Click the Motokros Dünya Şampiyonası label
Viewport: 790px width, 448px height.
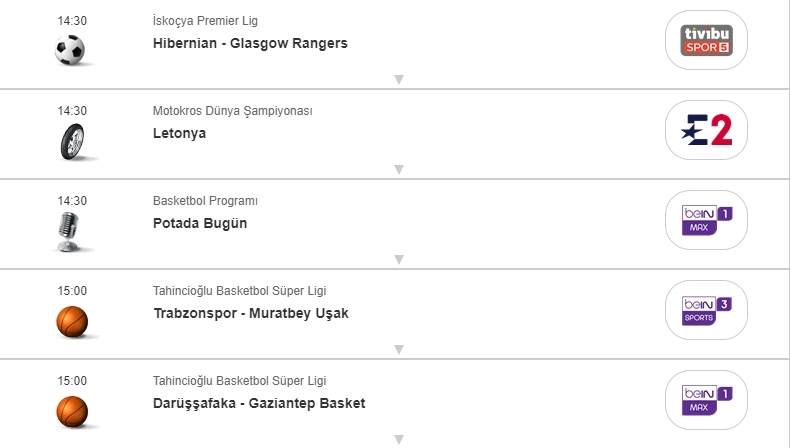click(232, 111)
